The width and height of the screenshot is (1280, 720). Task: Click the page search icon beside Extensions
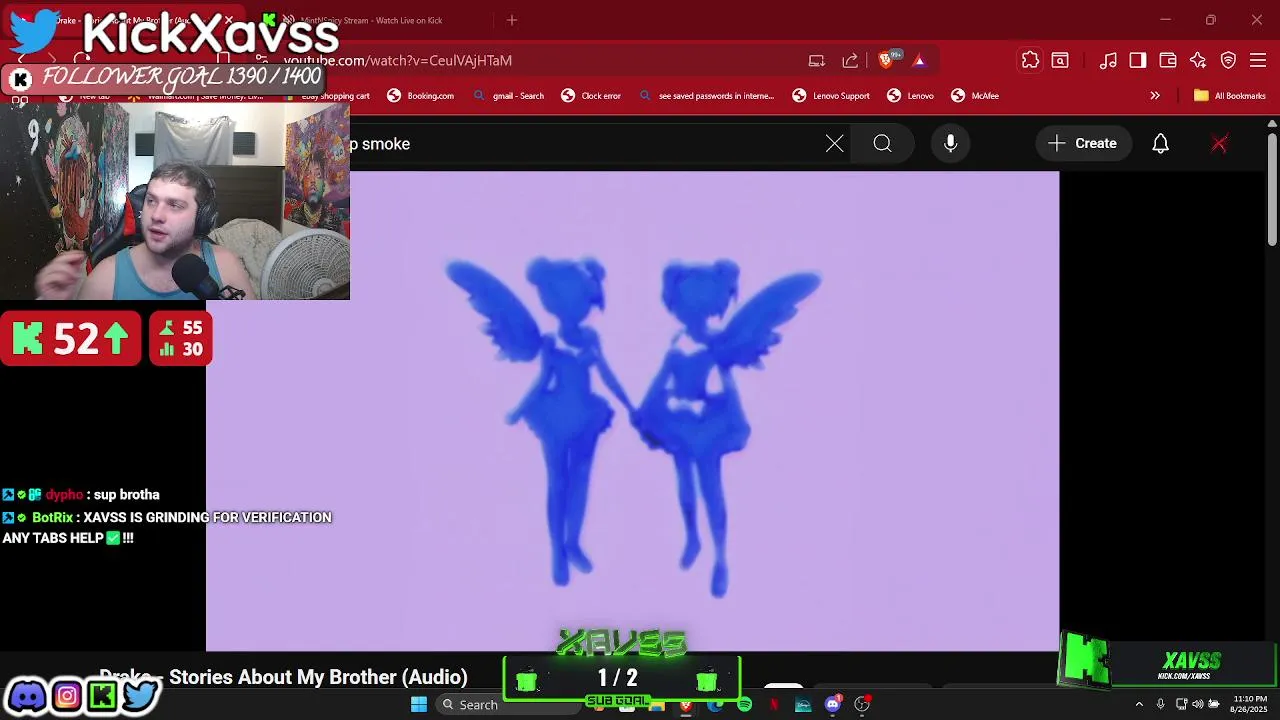tap(1060, 60)
